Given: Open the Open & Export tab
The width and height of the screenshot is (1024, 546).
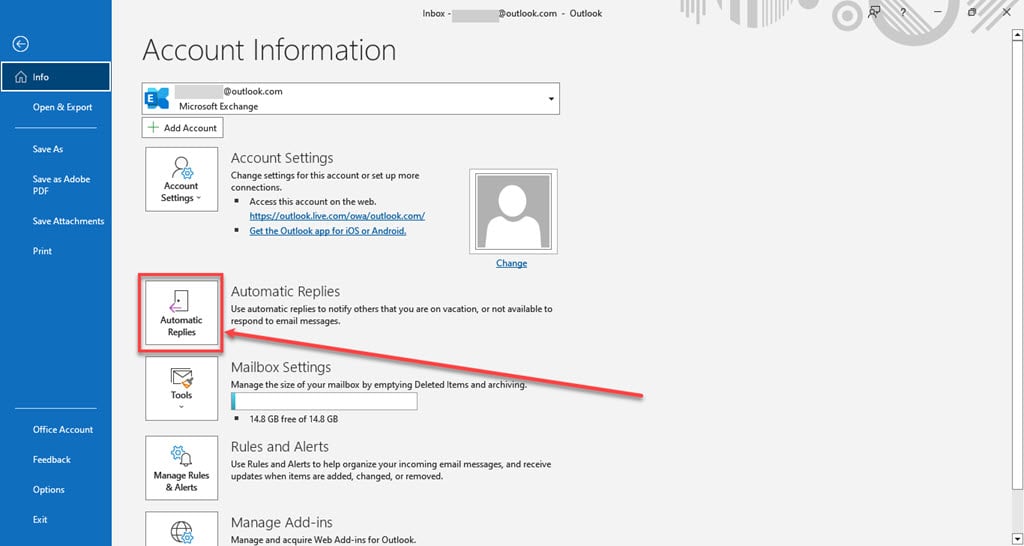Looking at the screenshot, I should [x=63, y=107].
